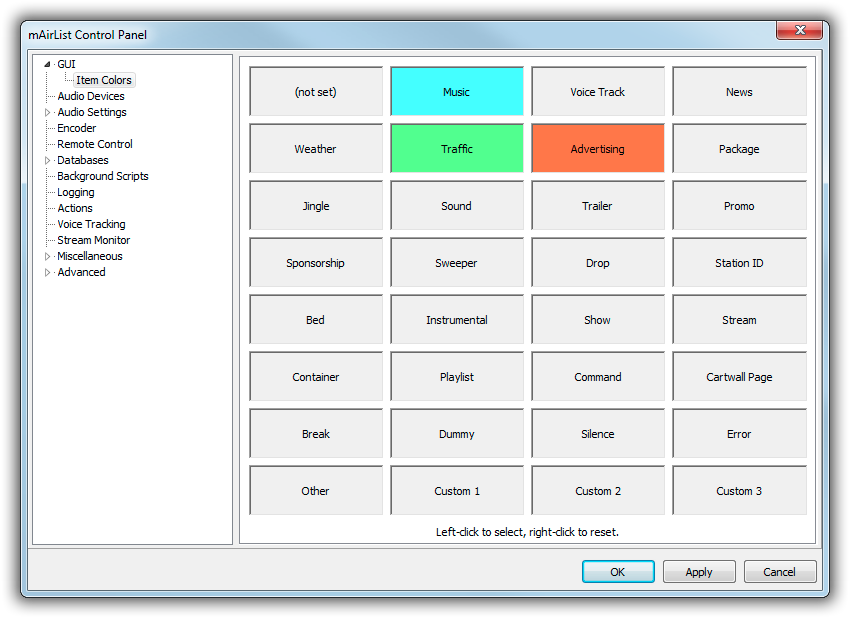Expand the Advanced tree node arrow
The width and height of the screenshot is (850, 618).
tap(47, 273)
